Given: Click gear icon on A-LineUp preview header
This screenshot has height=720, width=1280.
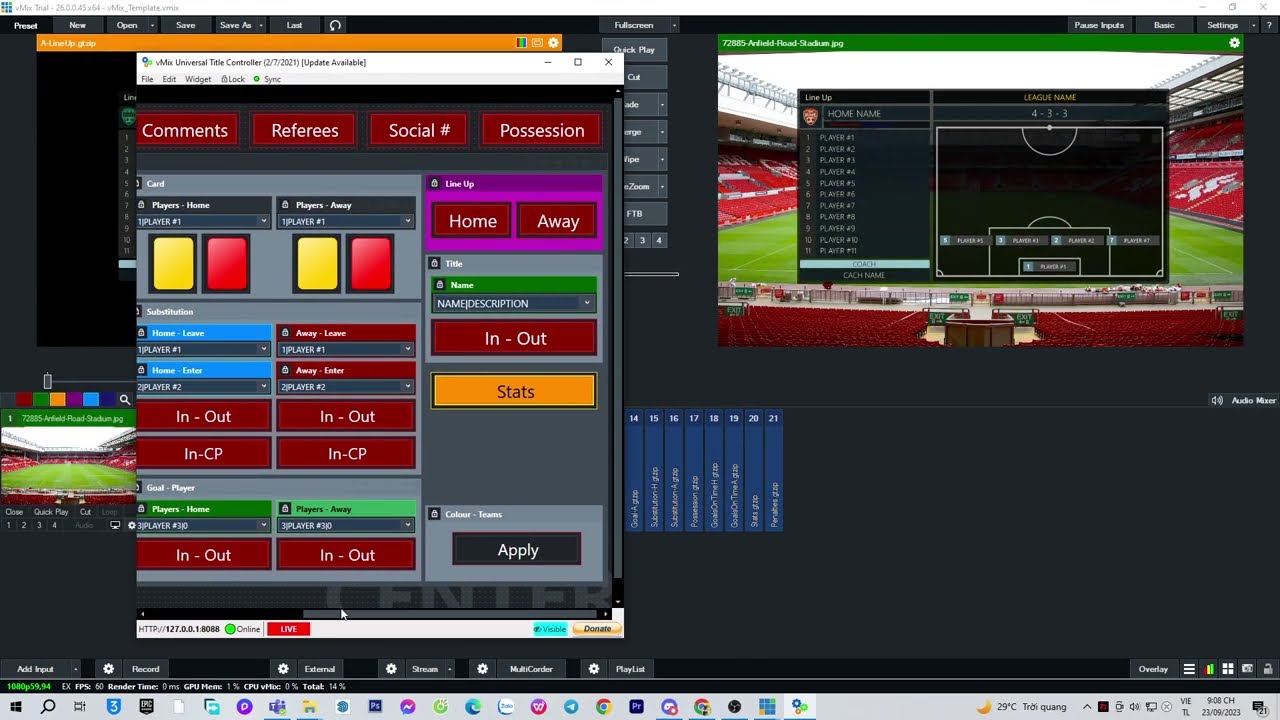Looking at the screenshot, I should pos(554,43).
